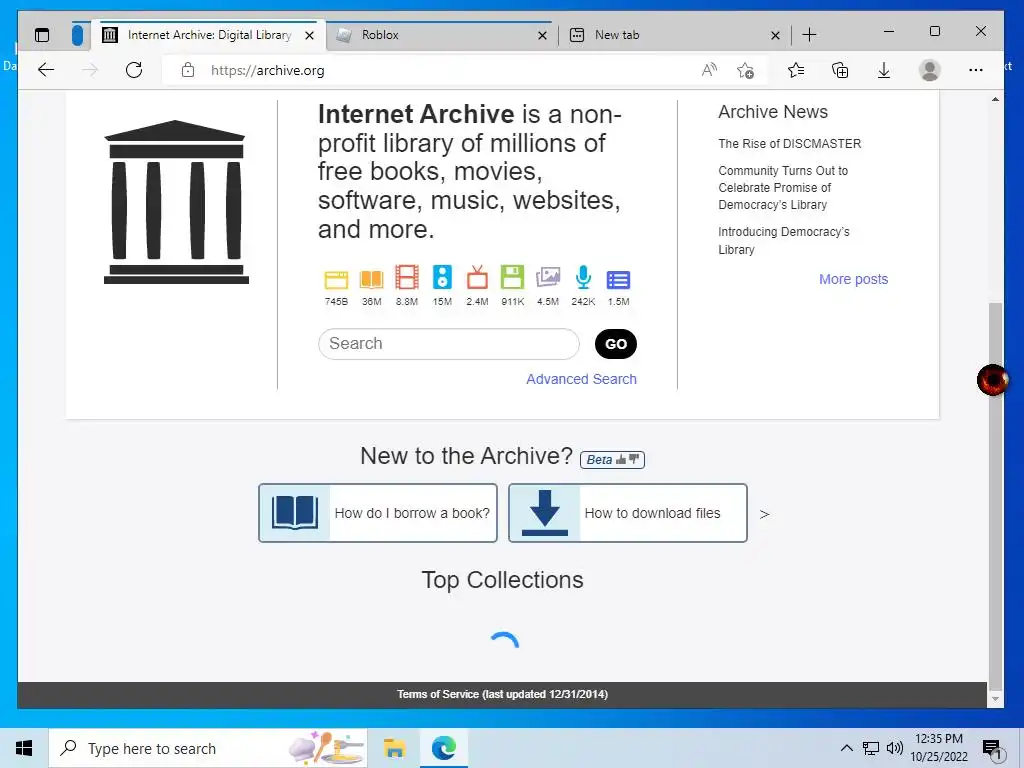The width and height of the screenshot is (1024, 768).
Task: Give thumbs down feedback on Beta badge
Action: tap(633, 460)
